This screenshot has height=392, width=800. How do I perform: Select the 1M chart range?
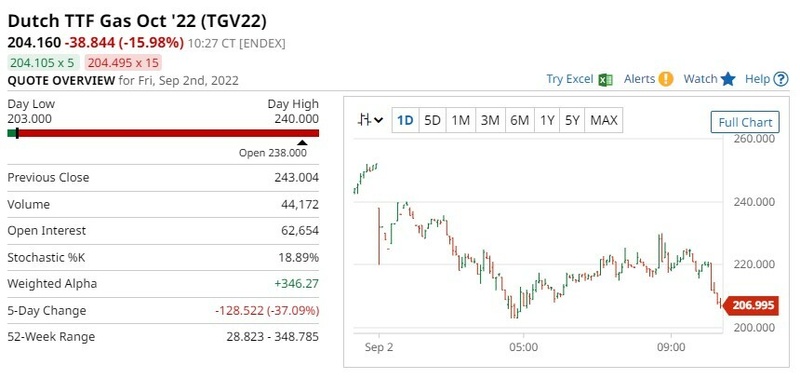461,120
